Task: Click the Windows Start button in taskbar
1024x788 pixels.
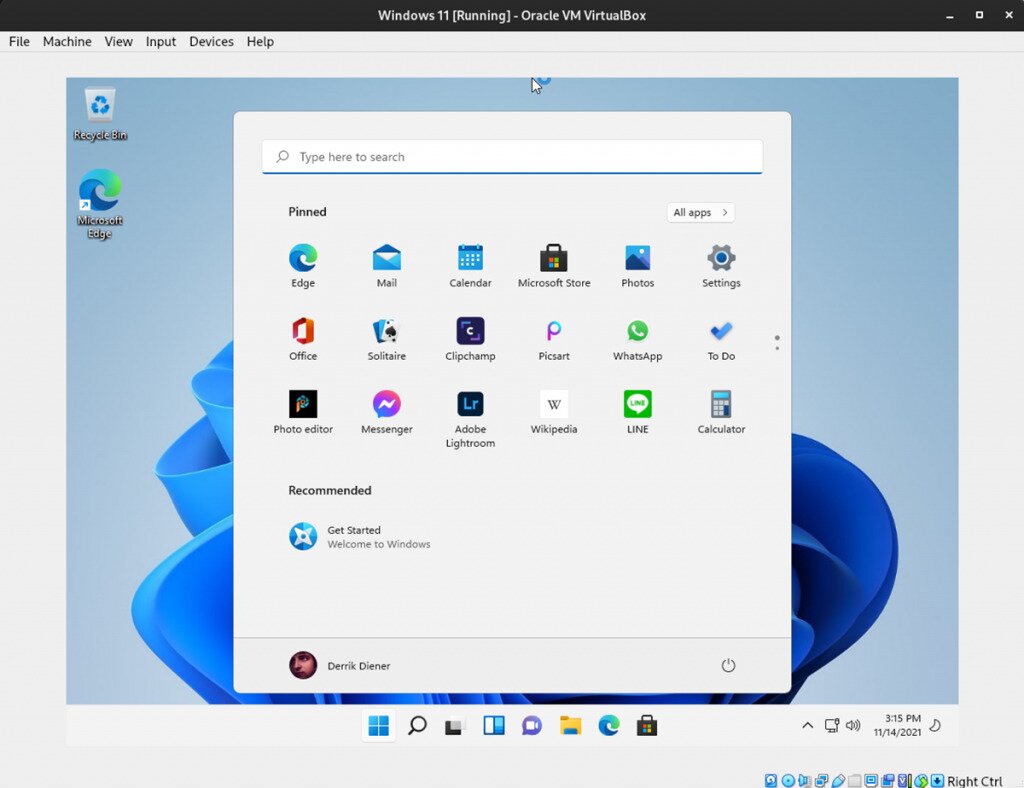Action: pos(379,725)
